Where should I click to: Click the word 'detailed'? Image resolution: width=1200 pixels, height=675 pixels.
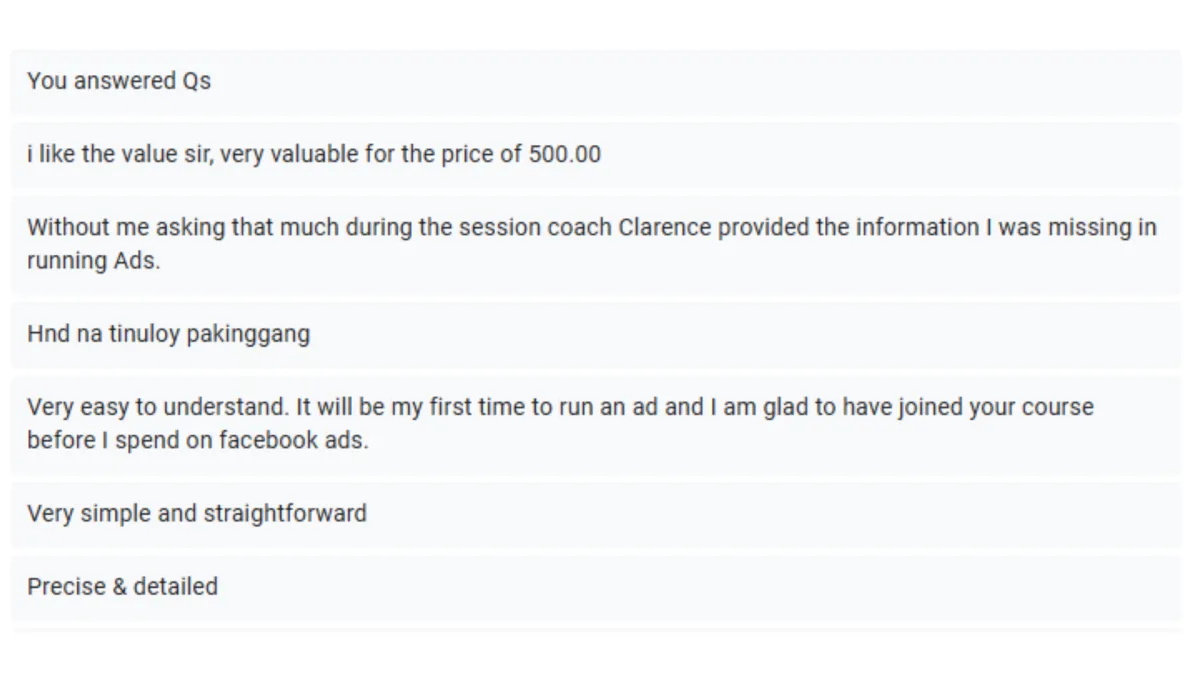[x=175, y=586]
